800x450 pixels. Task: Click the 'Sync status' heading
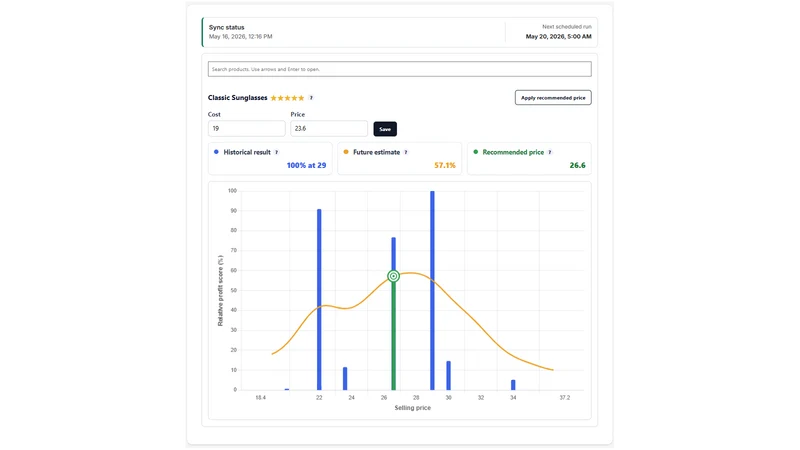[x=227, y=28]
